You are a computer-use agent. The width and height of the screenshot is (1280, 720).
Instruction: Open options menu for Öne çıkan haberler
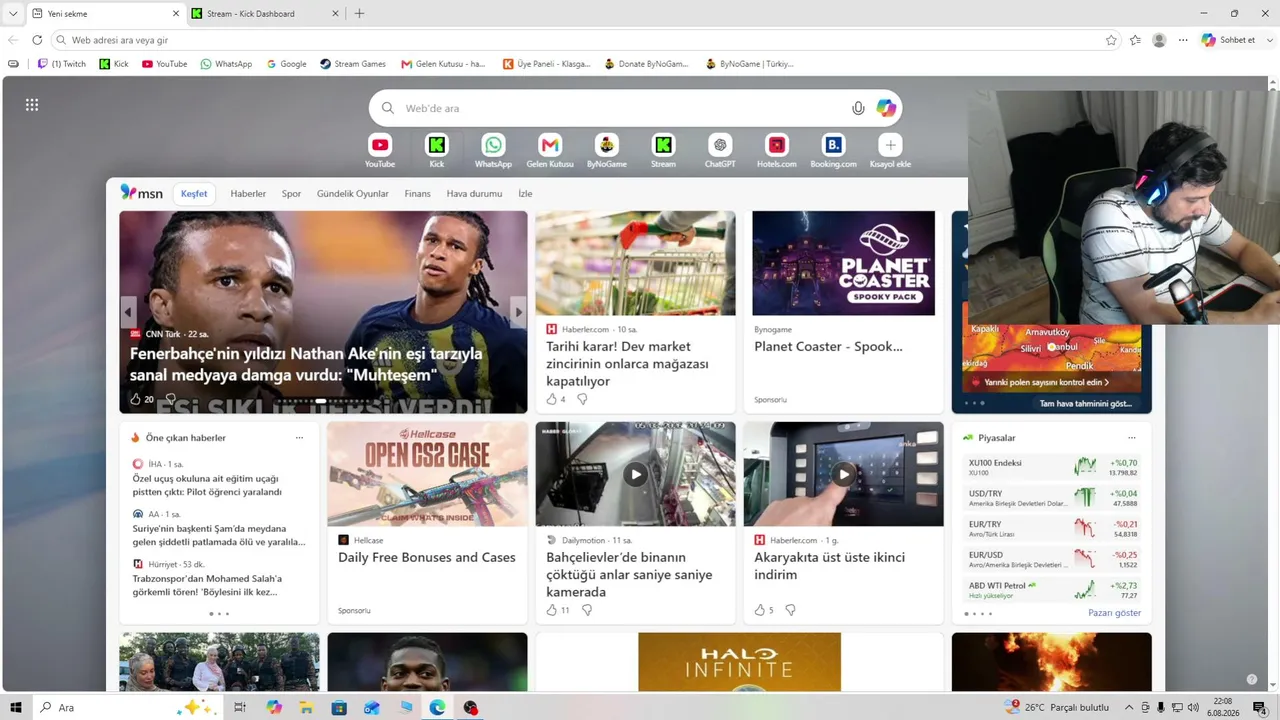click(x=299, y=438)
